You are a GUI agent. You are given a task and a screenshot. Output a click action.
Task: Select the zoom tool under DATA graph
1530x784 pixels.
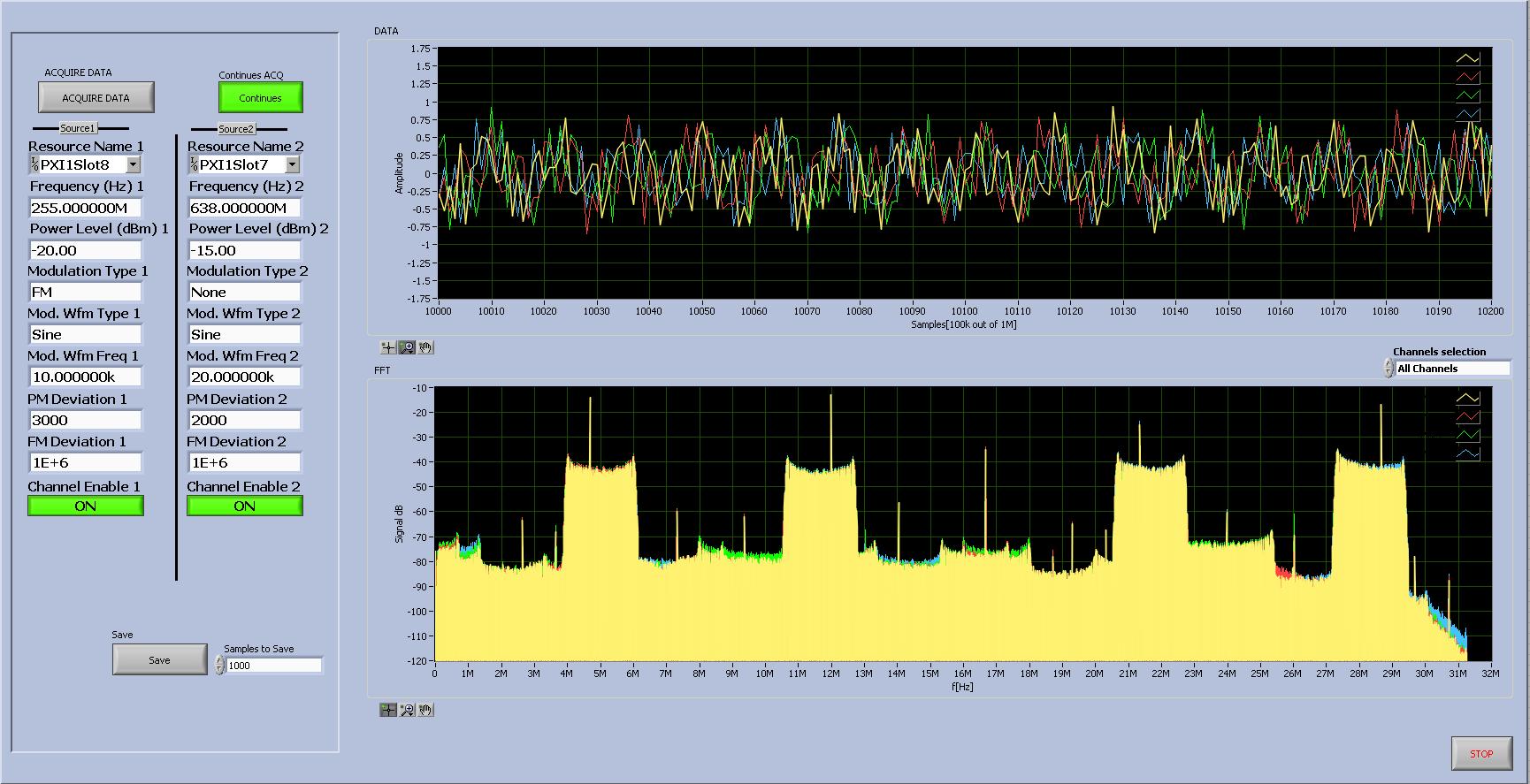click(407, 347)
